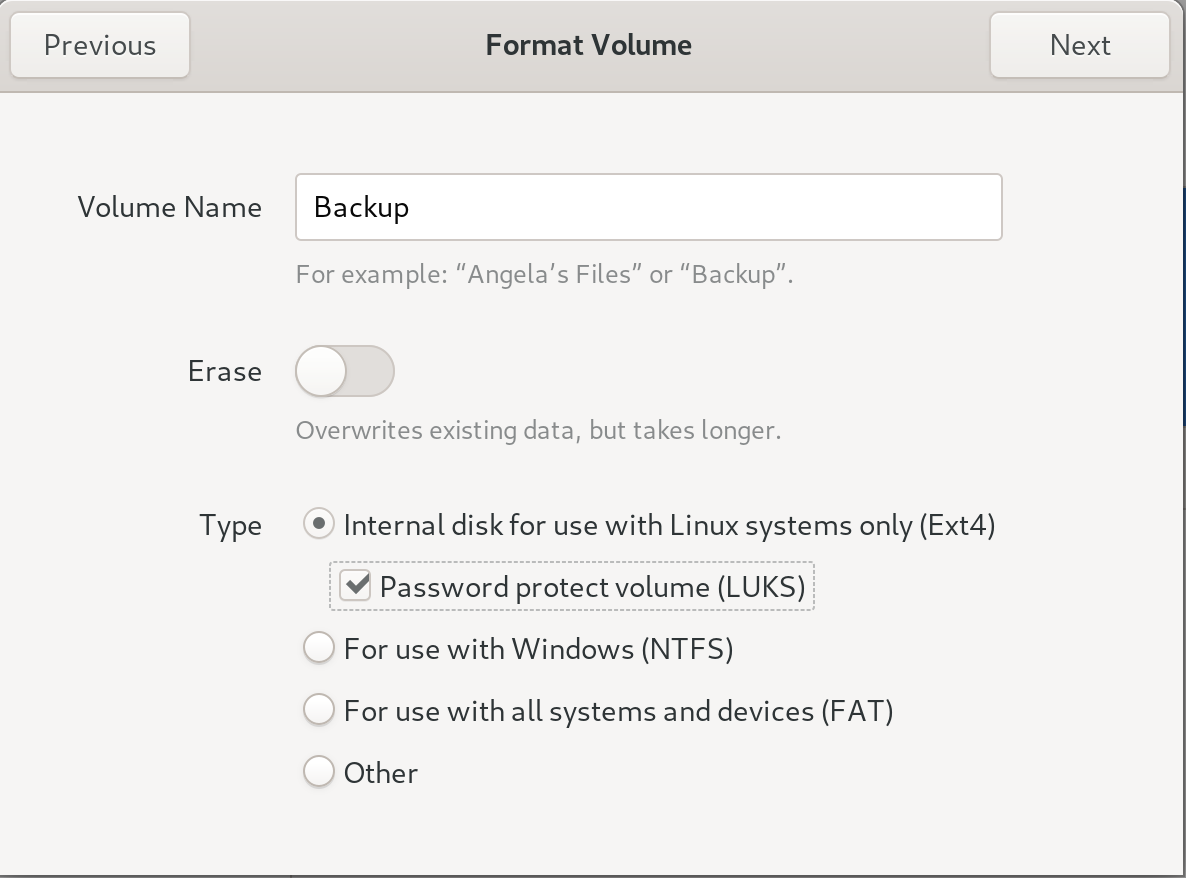Click the Previous button

pyautogui.click(x=99, y=44)
